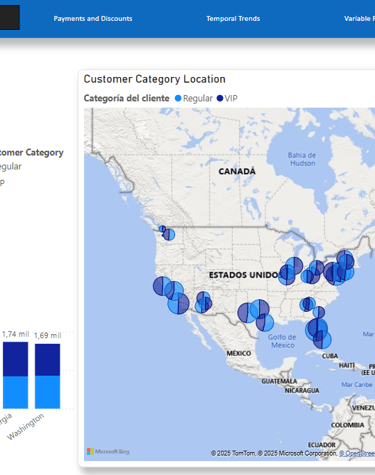The width and height of the screenshot is (375, 475).
Task: Click the Washington axis label
Action: (x=26, y=426)
